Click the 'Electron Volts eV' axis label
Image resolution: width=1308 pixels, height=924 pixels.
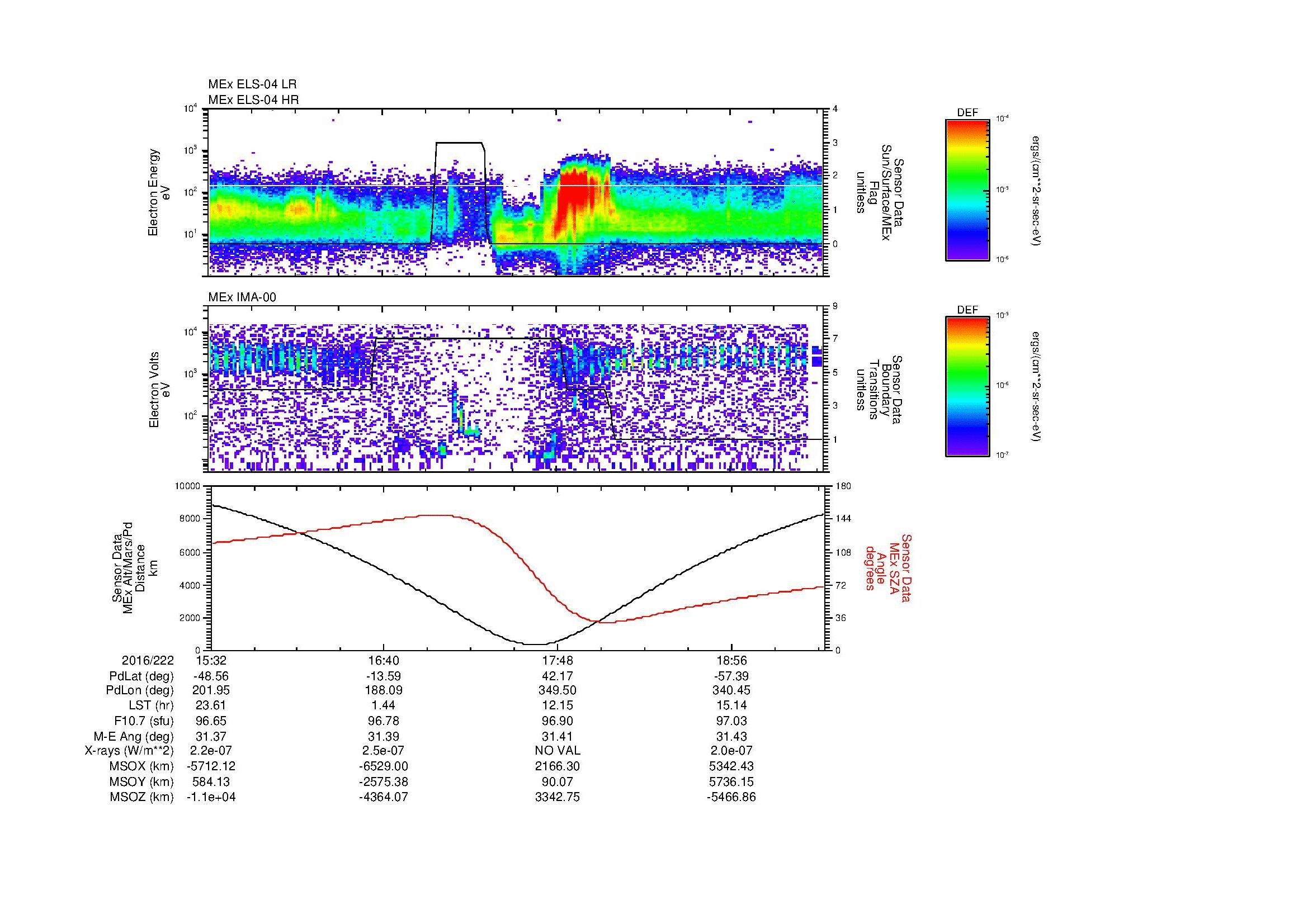159,390
